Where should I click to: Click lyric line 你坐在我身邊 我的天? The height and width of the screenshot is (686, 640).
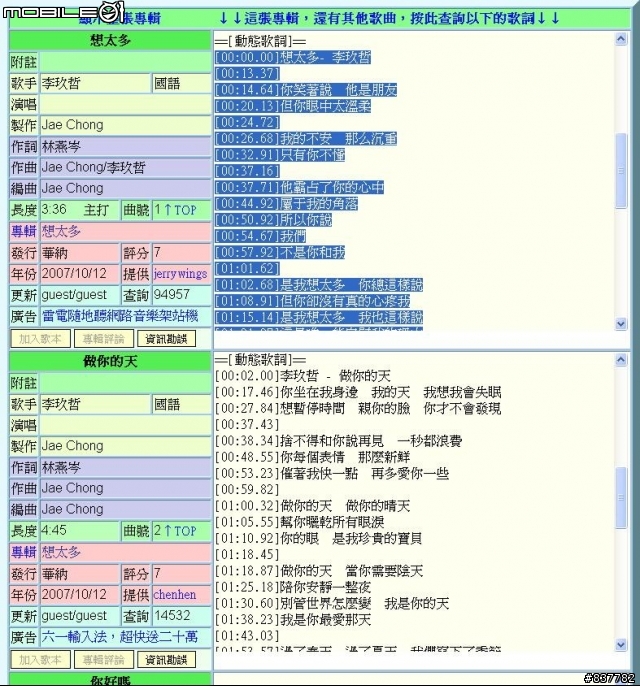pos(345,392)
